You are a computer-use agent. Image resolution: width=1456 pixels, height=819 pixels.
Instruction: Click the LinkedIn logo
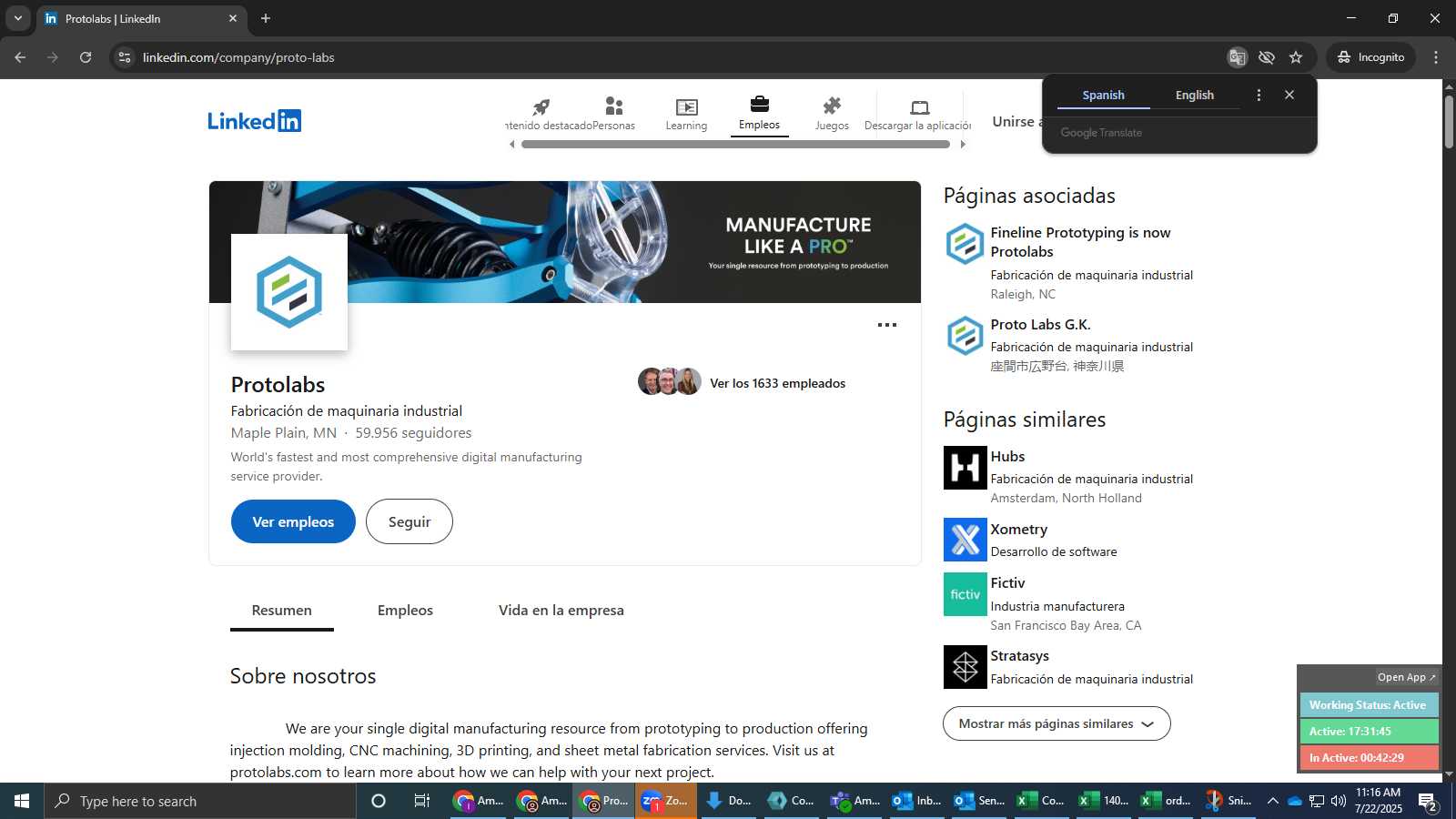click(255, 121)
